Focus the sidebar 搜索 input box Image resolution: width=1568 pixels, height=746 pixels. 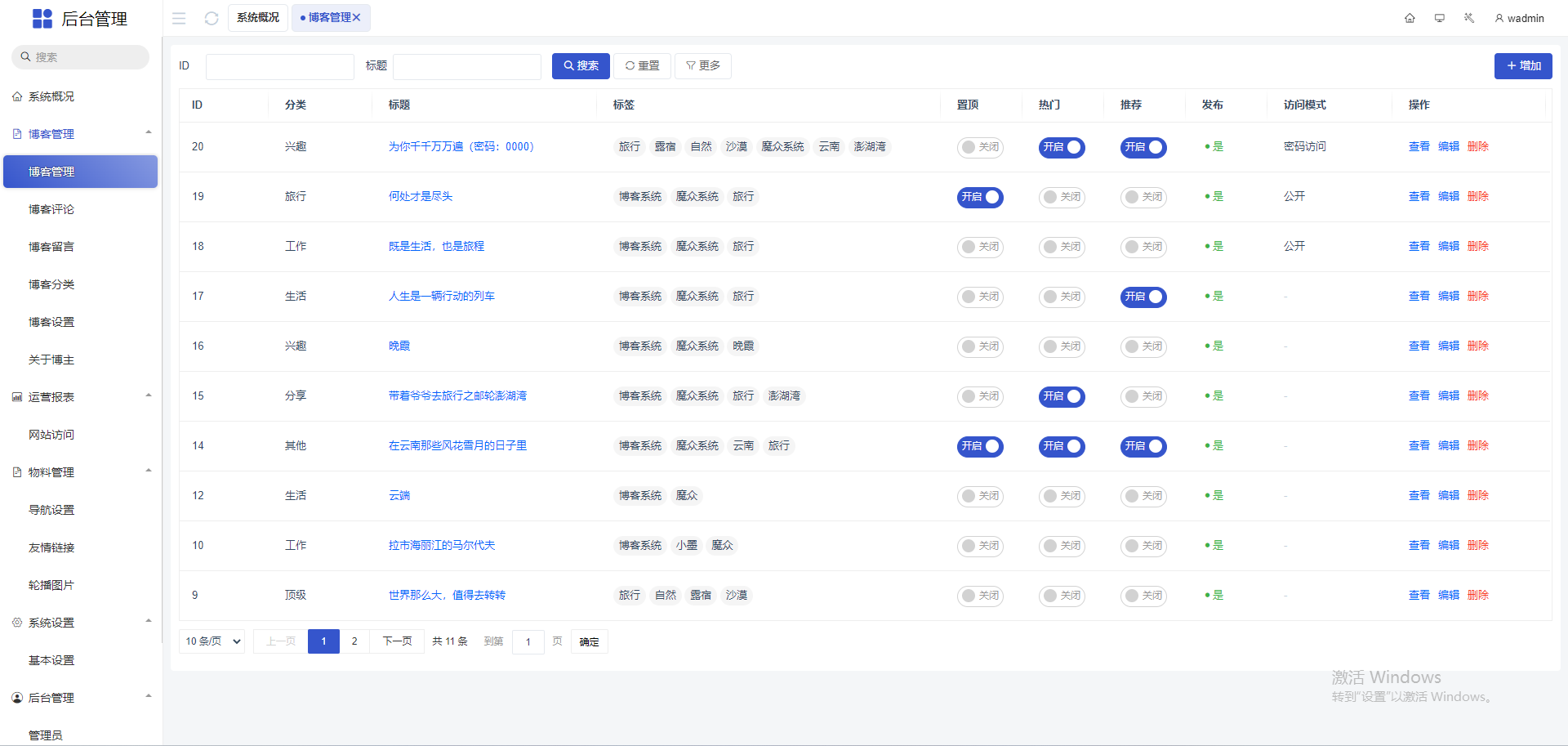pos(81,57)
